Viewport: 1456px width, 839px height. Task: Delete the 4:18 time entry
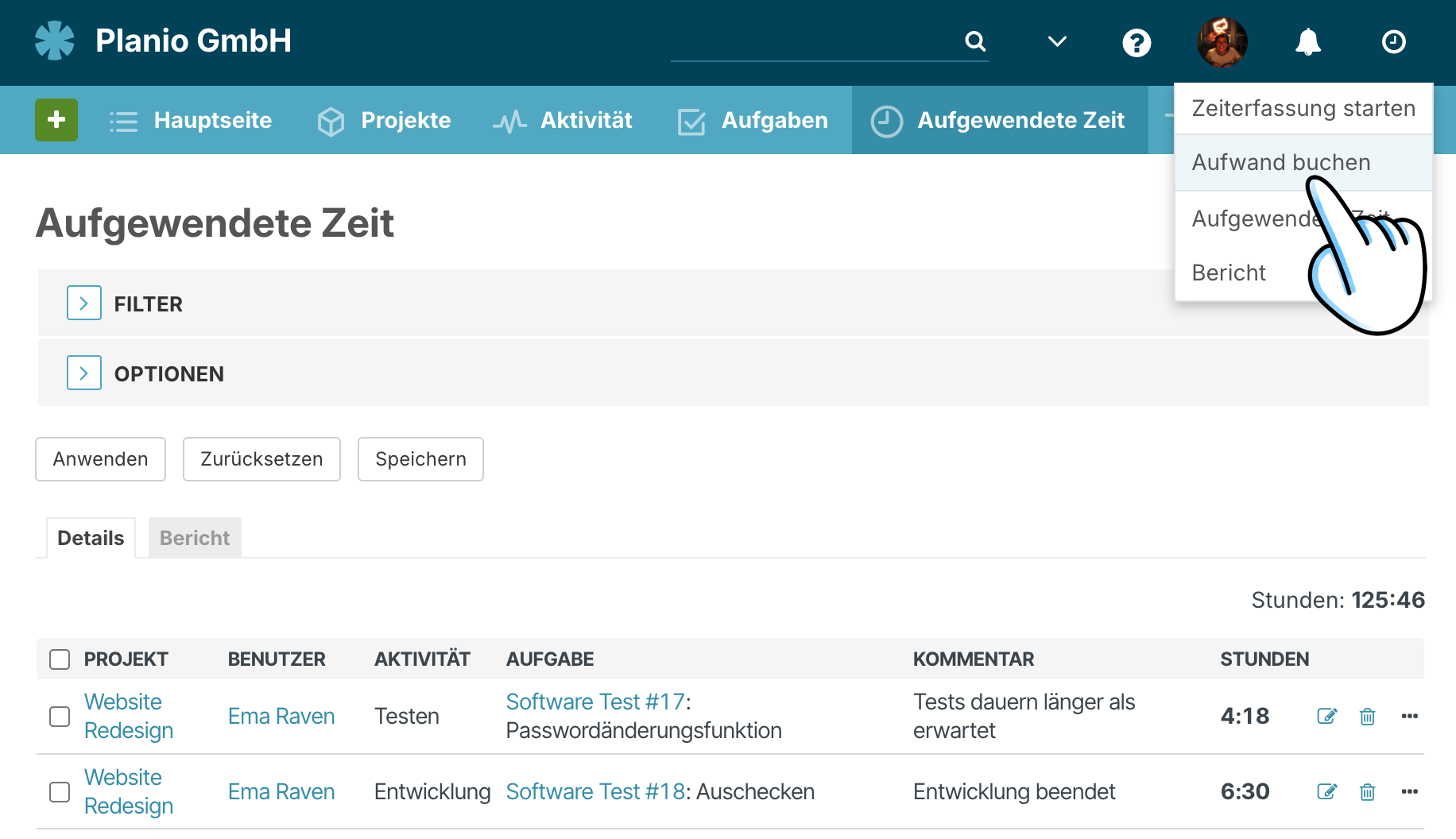tap(1367, 716)
